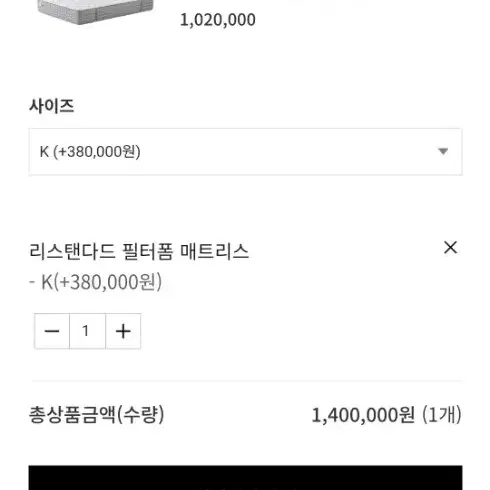
Task: Select the K (+380,000원) text in dropdown
Action: tap(90, 152)
